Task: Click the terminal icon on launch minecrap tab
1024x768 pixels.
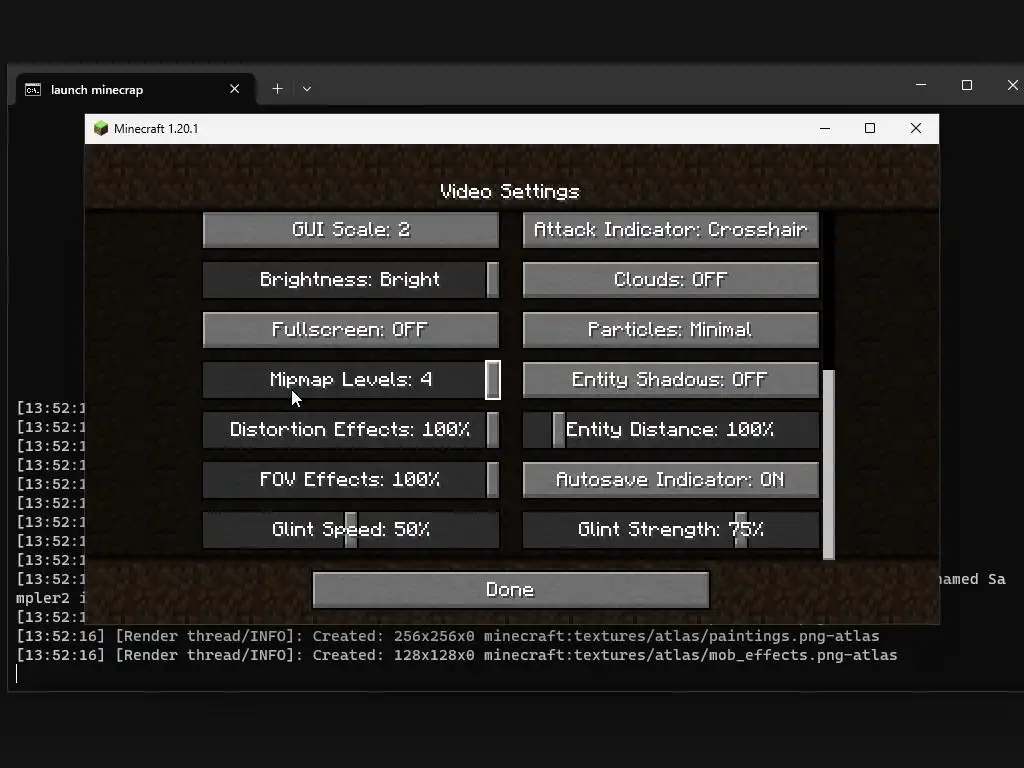Action: 33,89
